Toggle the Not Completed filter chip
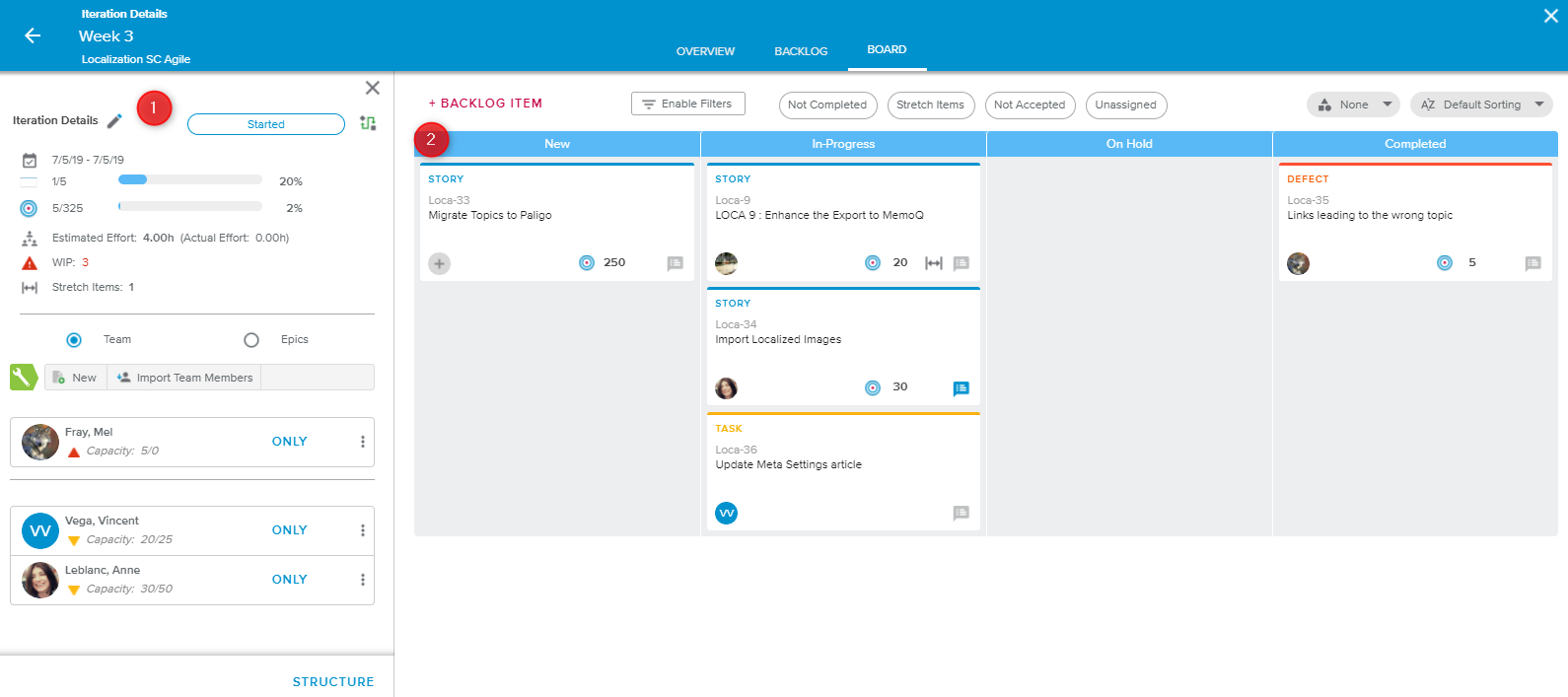The height and width of the screenshot is (697, 1568). [827, 105]
